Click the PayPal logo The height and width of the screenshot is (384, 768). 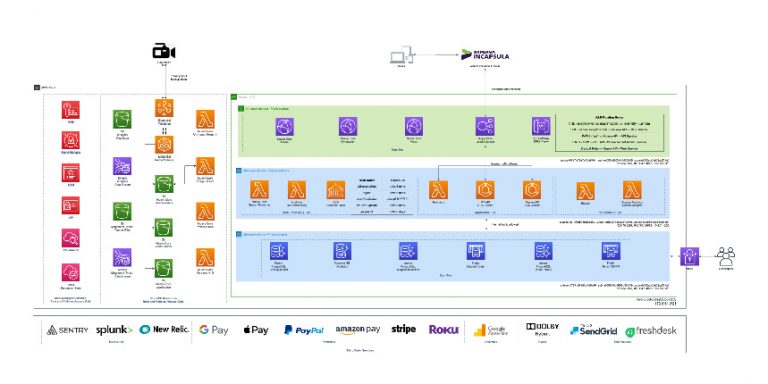pos(304,330)
